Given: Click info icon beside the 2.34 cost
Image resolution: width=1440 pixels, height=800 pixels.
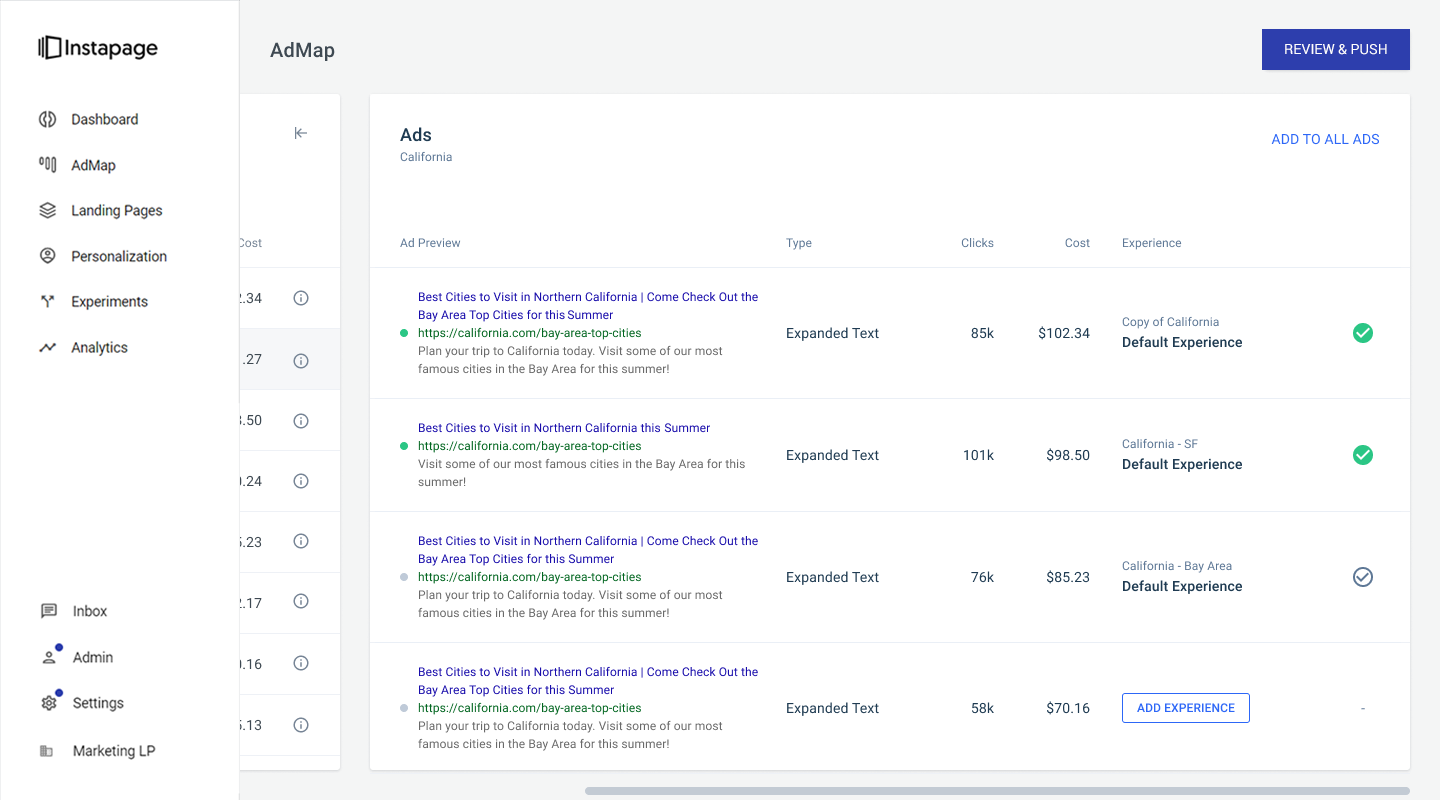Looking at the screenshot, I should click(x=301, y=298).
